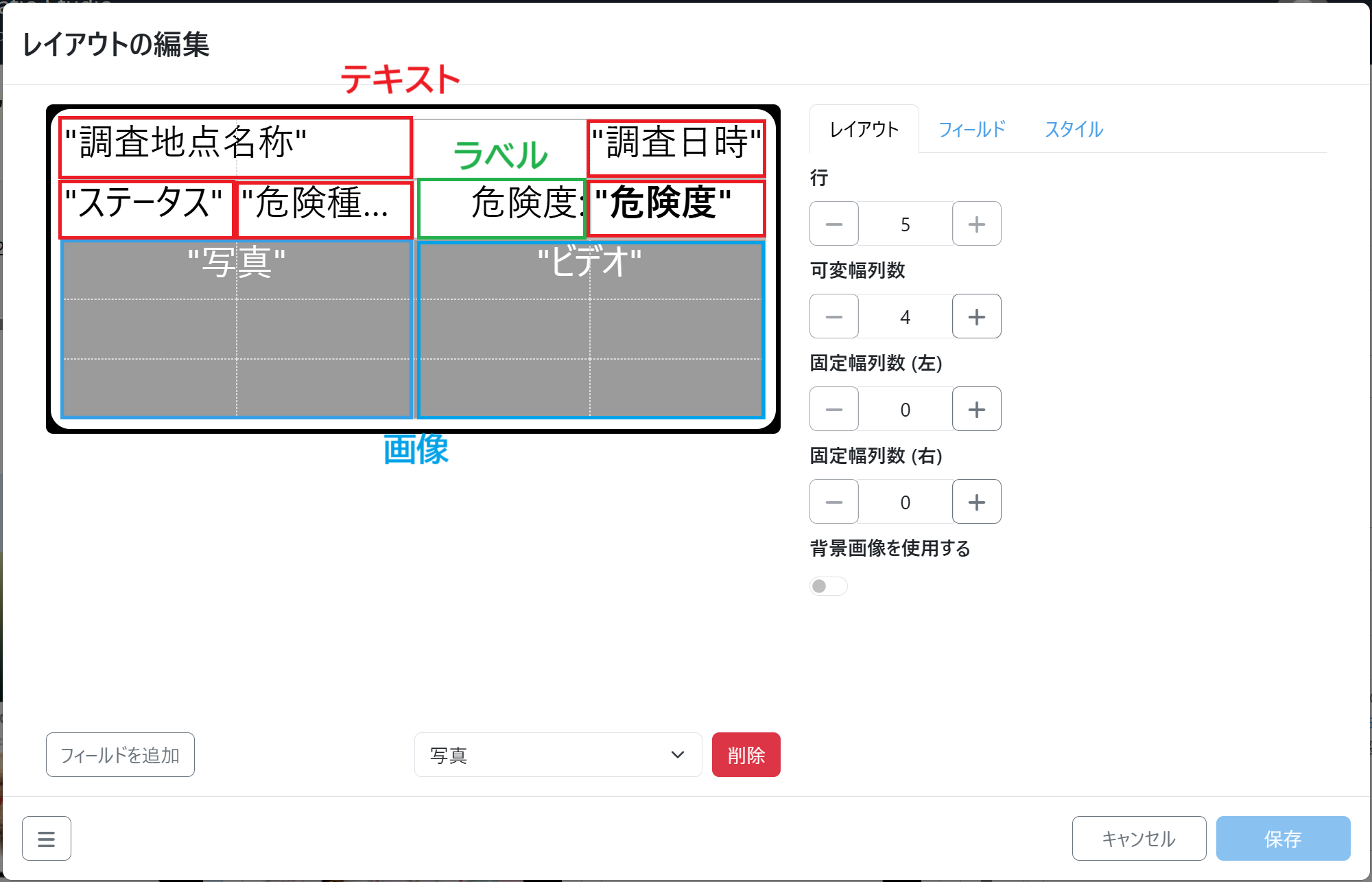This screenshot has height=882, width=1372.
Task: Click the 保存 button
Action: [x=1283, y=838]
